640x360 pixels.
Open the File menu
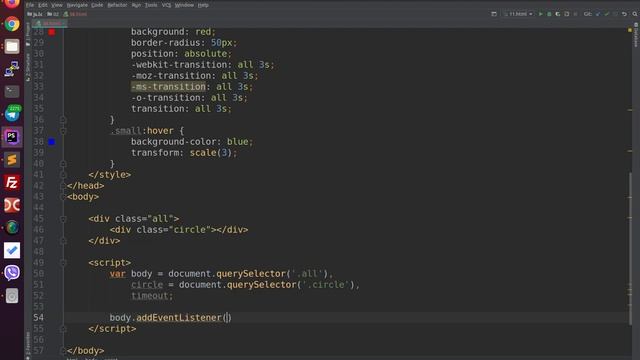(x=30, y=5)
